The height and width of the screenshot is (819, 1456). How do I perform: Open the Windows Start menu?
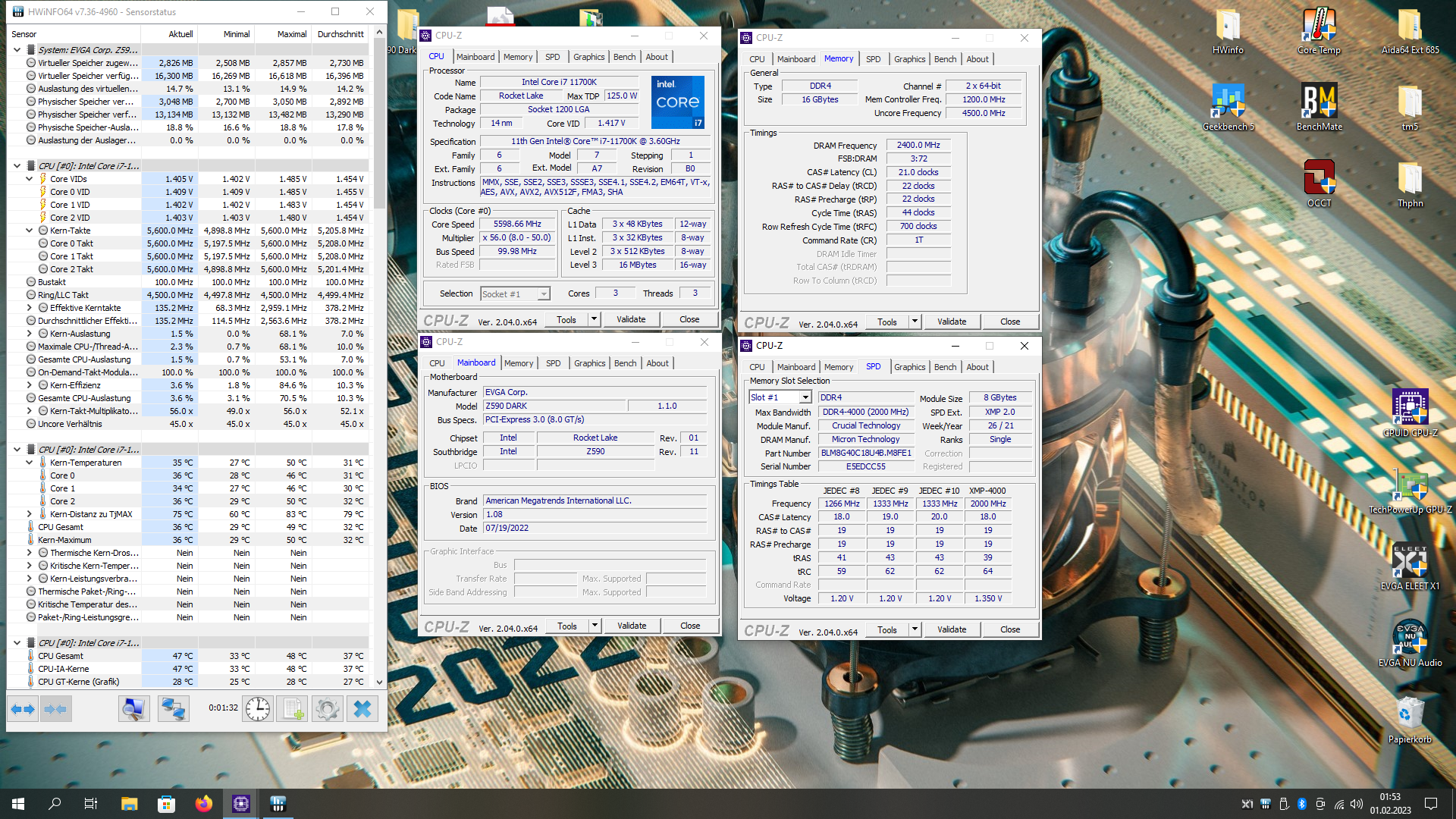[18, 804]
